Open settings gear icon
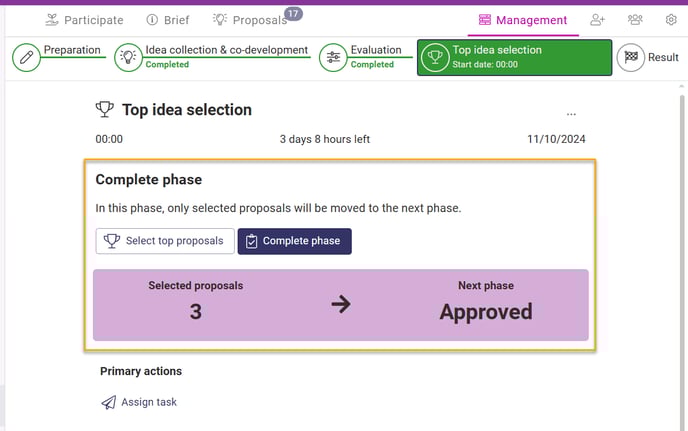The image size is (688, 431). [x=671, y=20]
